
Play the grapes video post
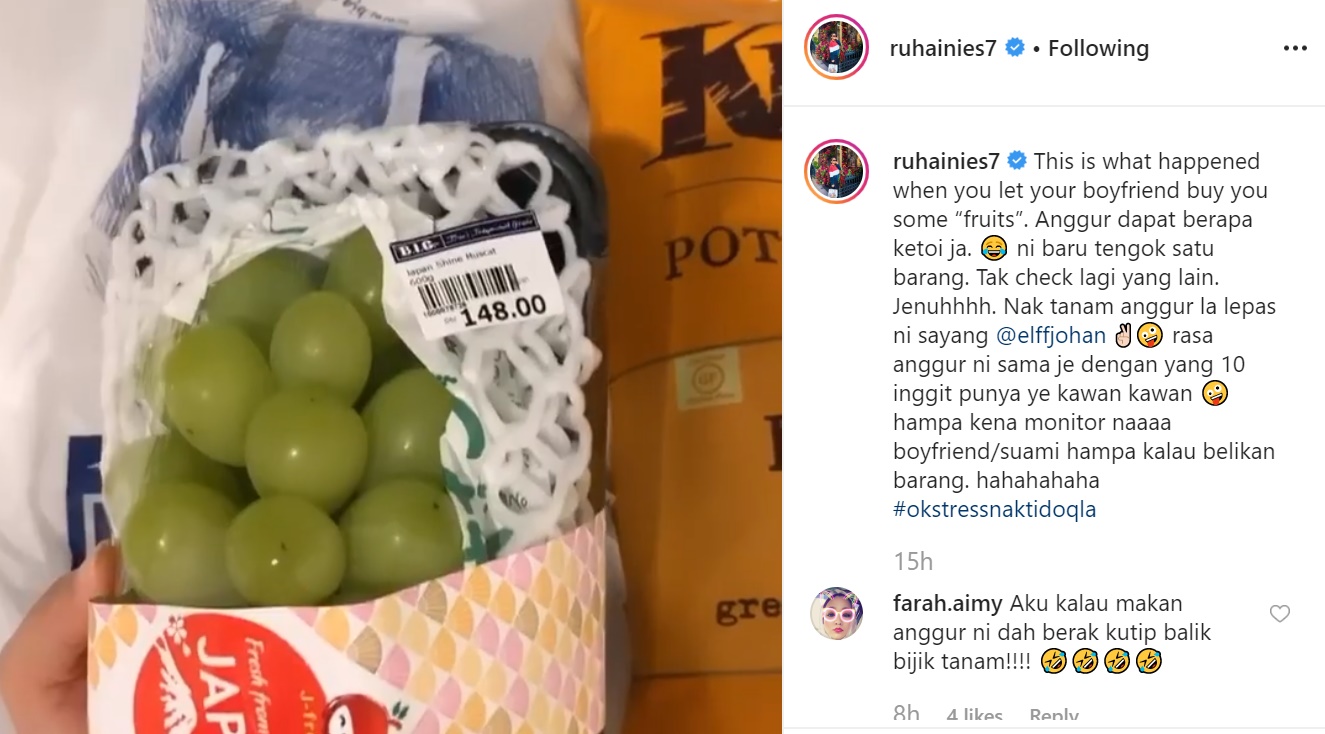coord(391,367)
